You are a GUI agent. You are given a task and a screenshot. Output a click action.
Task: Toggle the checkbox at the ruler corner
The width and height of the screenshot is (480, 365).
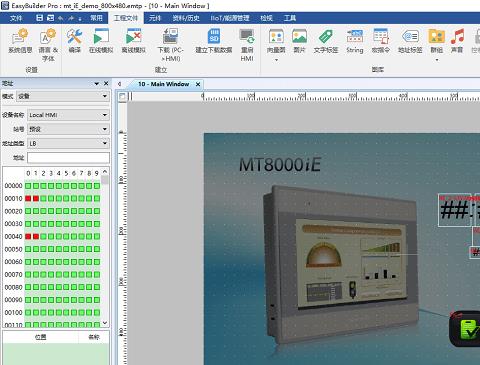122,96
